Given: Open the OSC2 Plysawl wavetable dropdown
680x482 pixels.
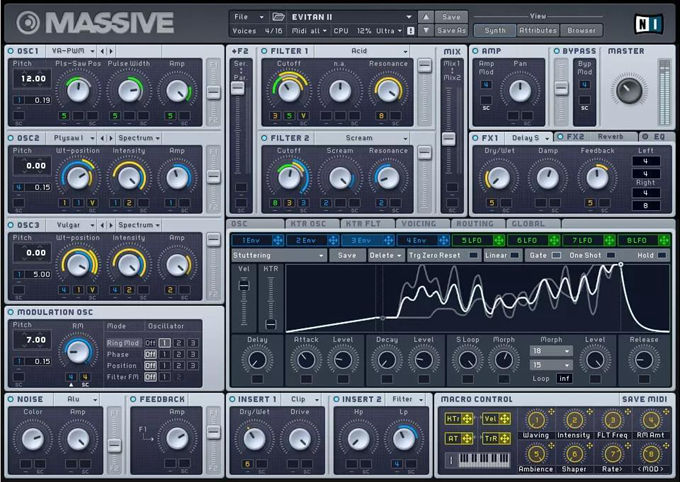Looking at the screenshot, I should (71, 138).
